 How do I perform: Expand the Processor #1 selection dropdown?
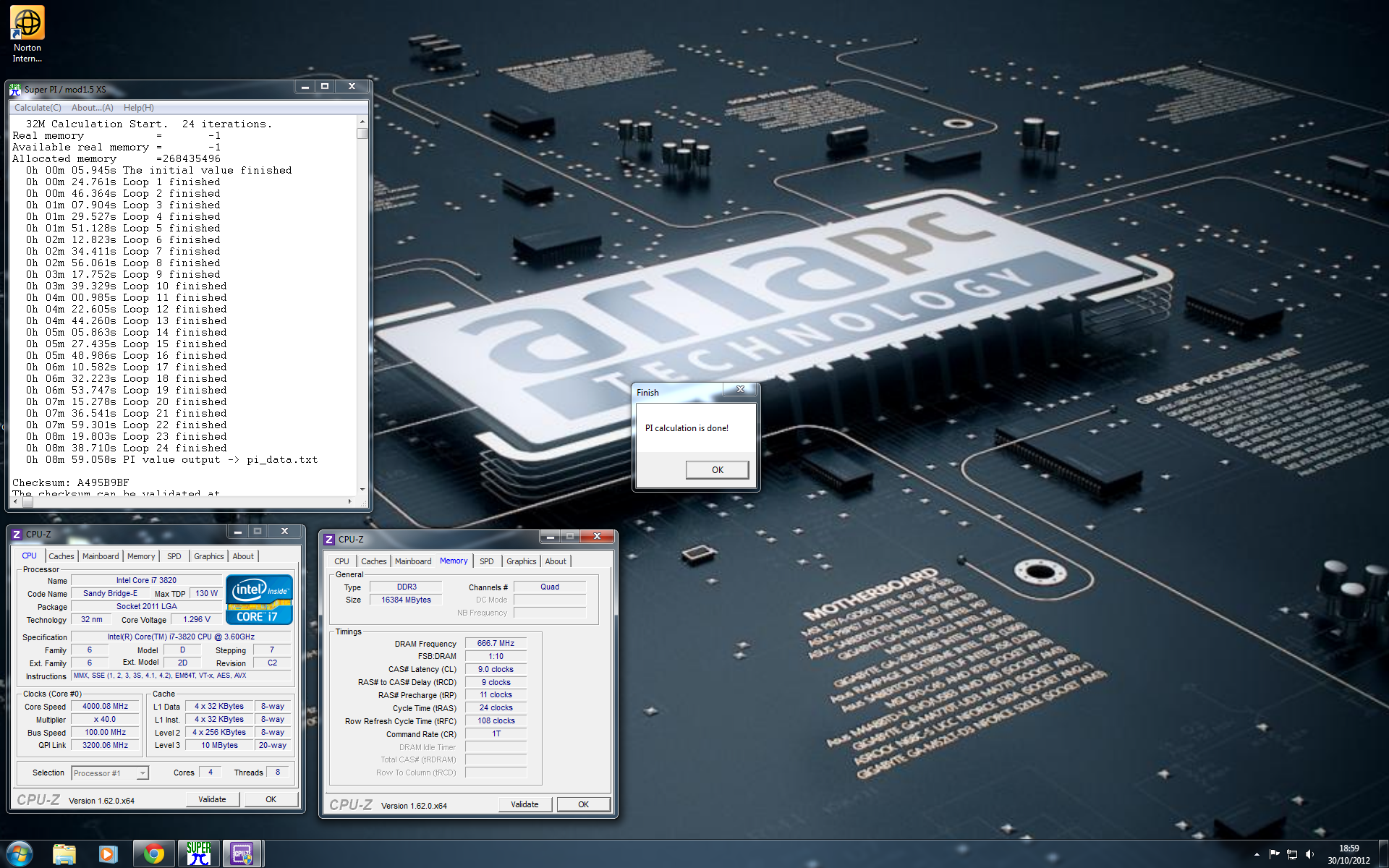point(143,773)
